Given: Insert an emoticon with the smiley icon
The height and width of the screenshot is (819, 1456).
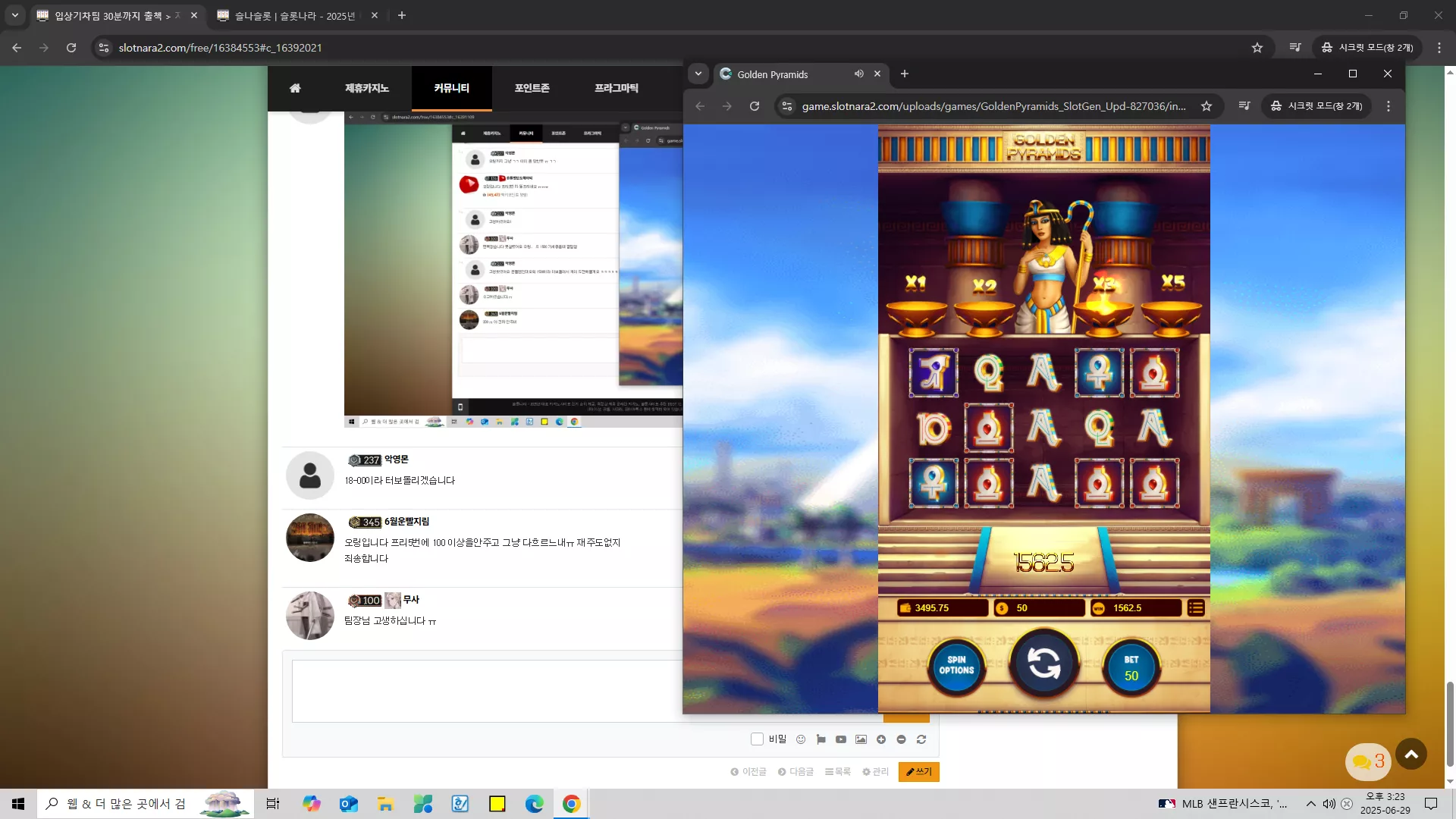Looking at the screenshot, I should click(x=801, y=739).
